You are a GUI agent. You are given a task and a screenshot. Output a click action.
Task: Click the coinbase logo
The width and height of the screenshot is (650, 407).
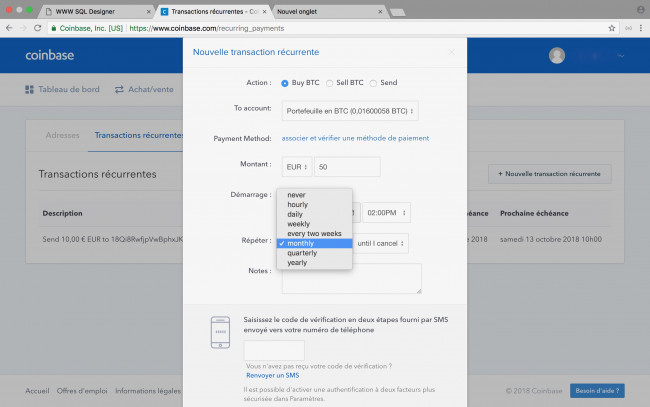point(50,55)
